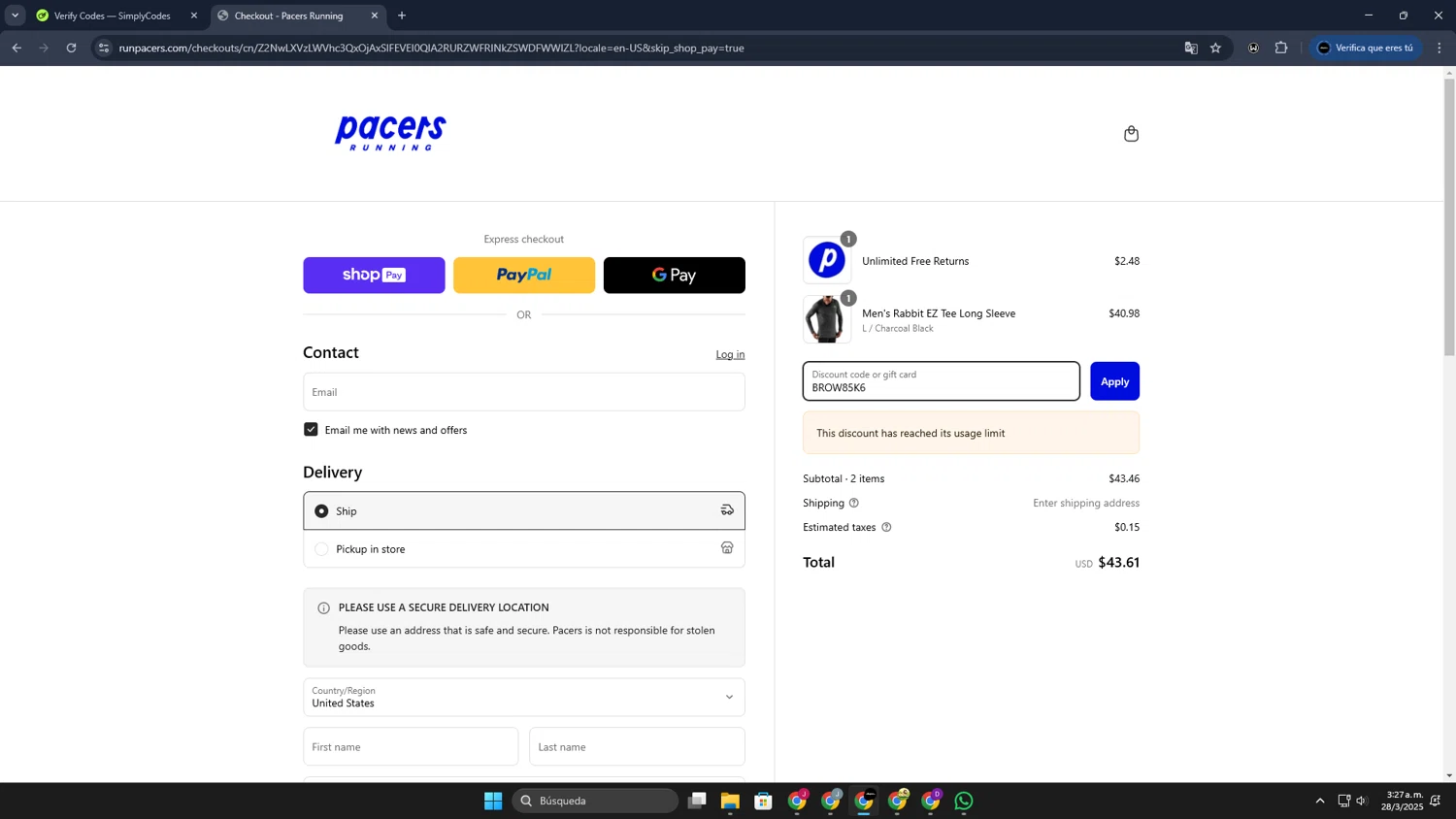Click the Enter shipping address text
The width and height of the screenshot is (1456, 819).
pyautogui.click(x=1086, y=503)
